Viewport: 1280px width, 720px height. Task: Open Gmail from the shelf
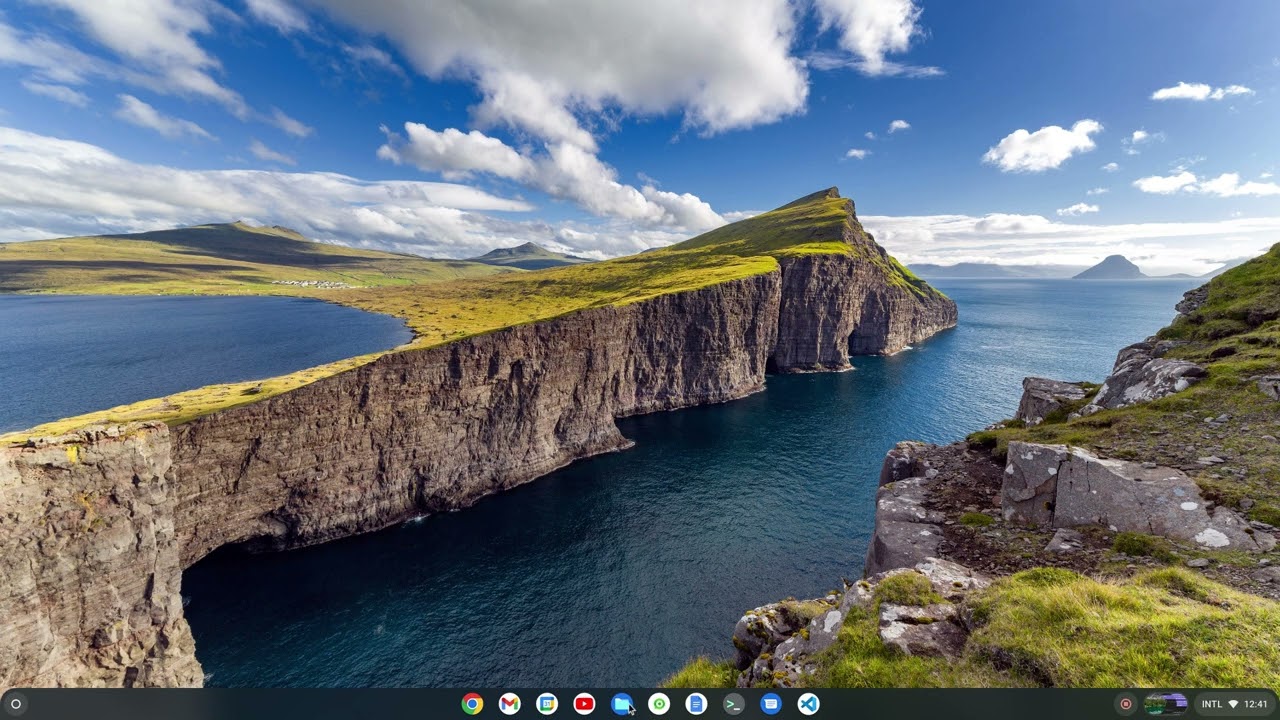509,704
